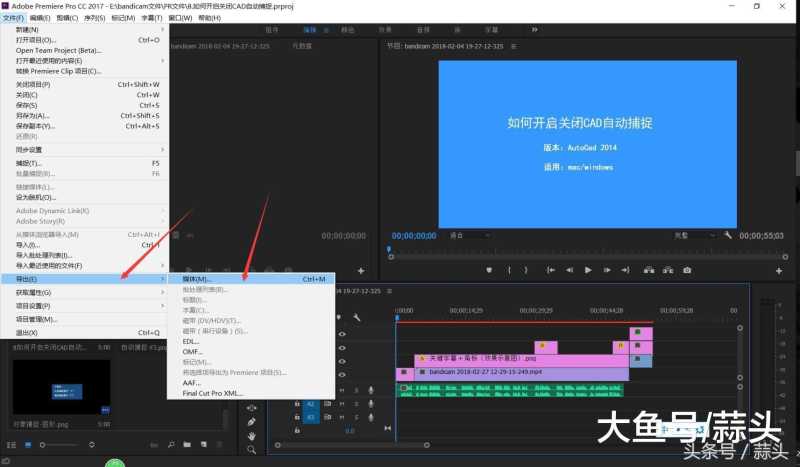This screenshot has height=467, width=800.
Task: Choose AAF... in export submenu
Action: [251, 383]
